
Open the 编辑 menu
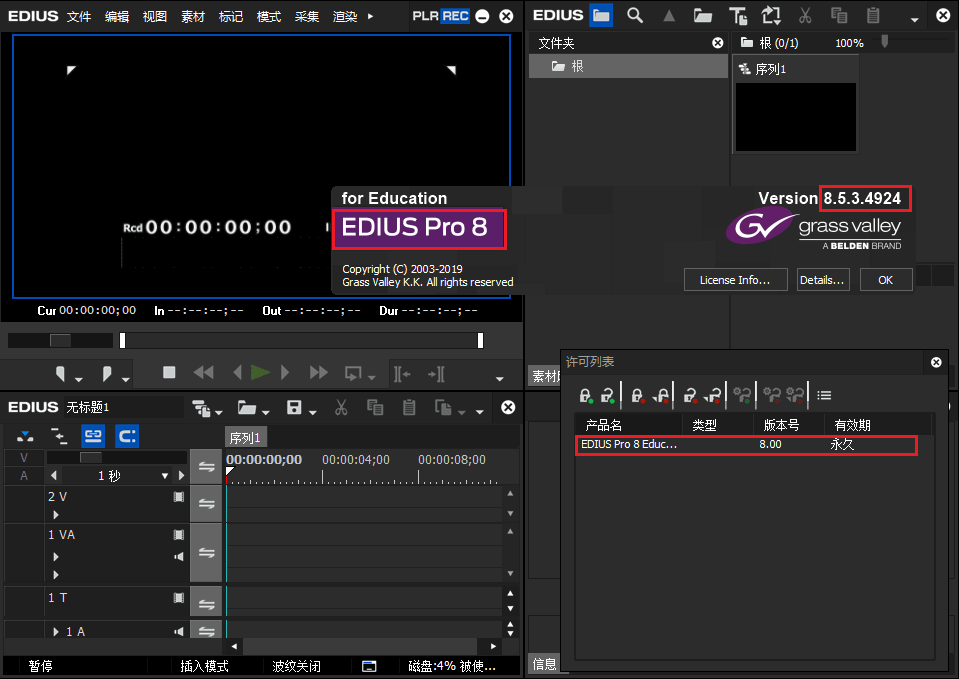point(117,17)
